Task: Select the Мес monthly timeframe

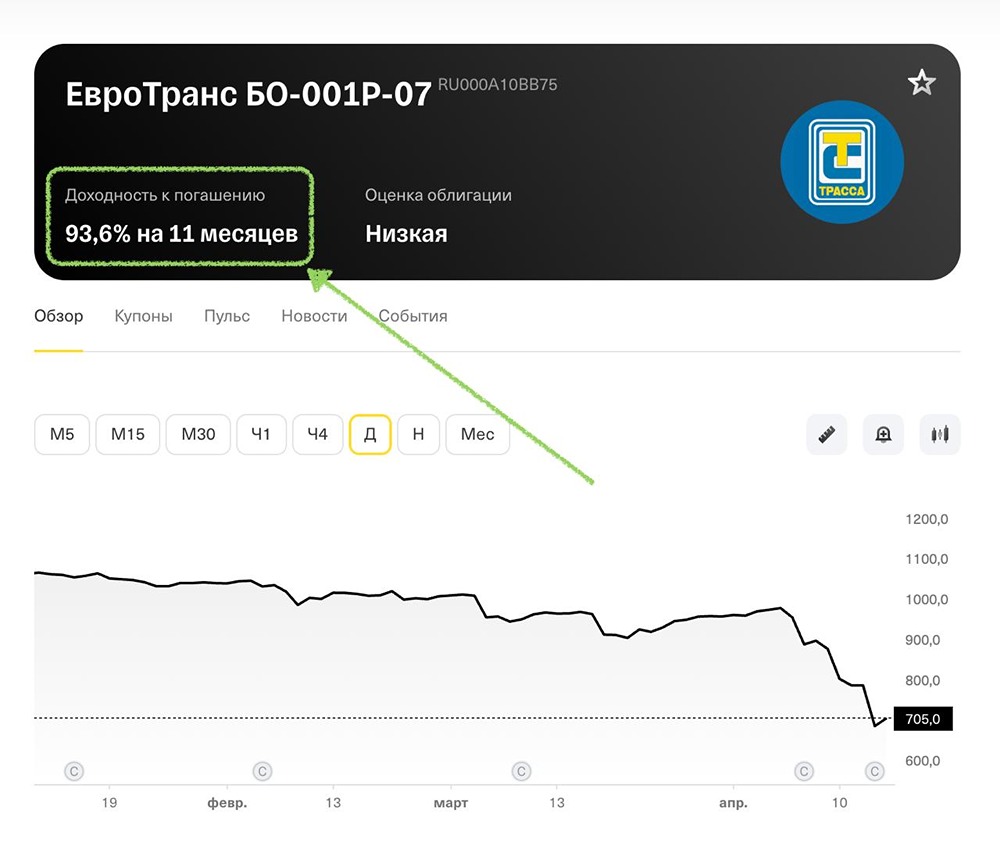Action: tap(478, 434)
